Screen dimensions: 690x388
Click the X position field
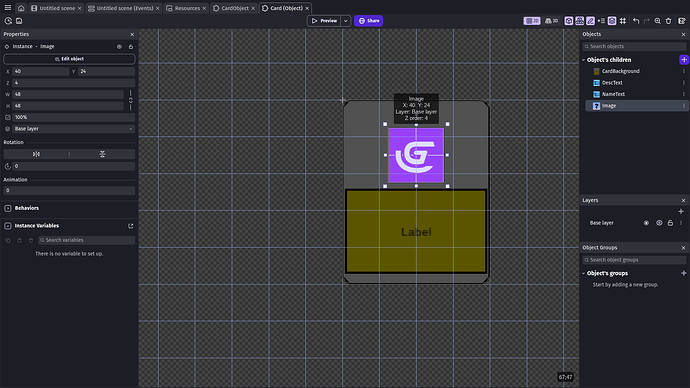click(x=40, y=71)
